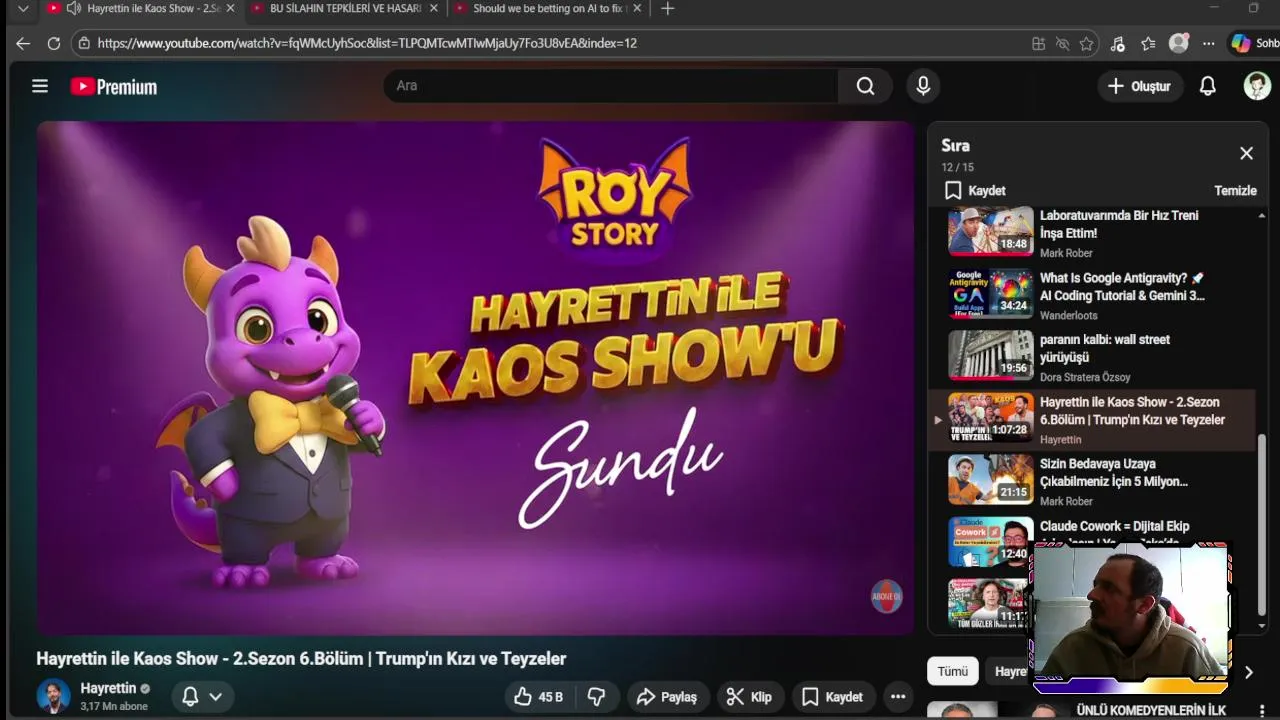1280x720 pixels.
Task: Click the video player area
Action: pyautogui.click(x=475, y=378)
